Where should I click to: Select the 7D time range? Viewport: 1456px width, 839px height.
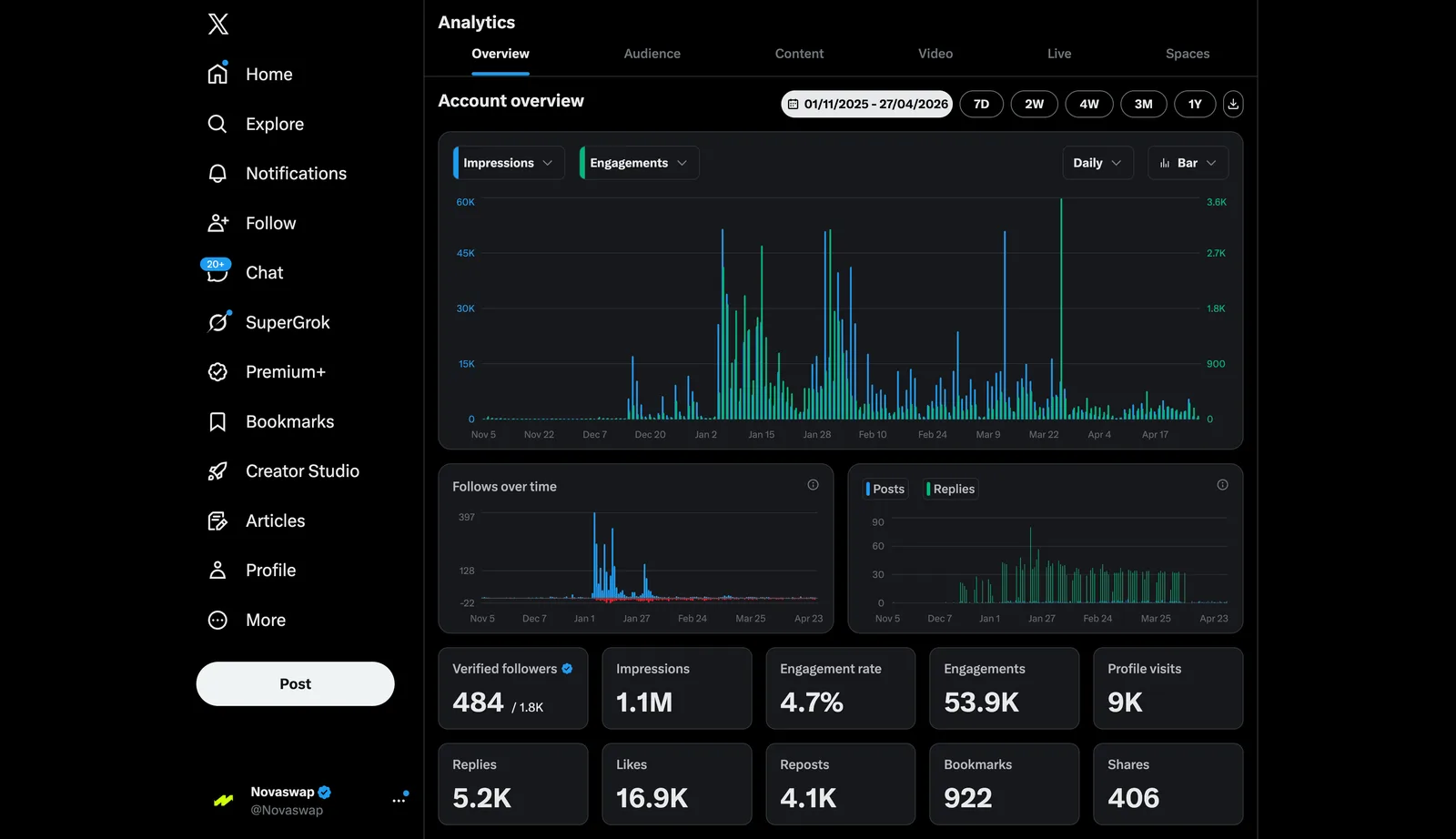click(981, 104)
